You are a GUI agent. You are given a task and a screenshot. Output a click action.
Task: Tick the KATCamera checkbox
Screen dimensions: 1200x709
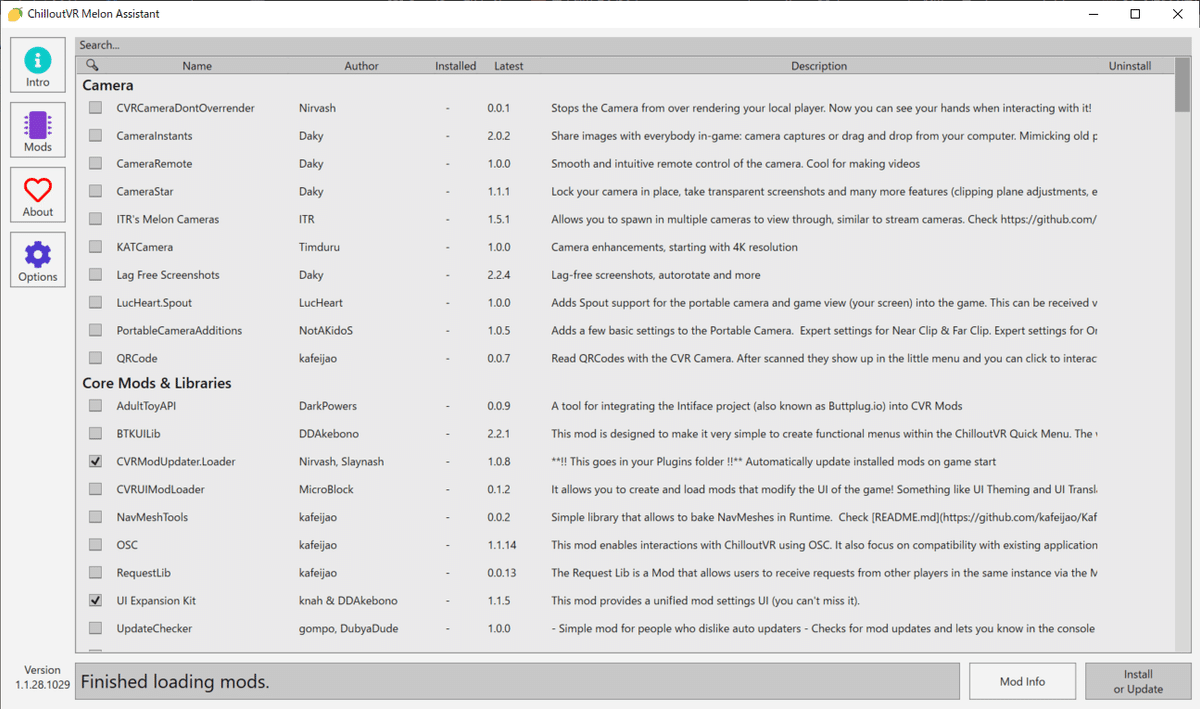(95, 246)
